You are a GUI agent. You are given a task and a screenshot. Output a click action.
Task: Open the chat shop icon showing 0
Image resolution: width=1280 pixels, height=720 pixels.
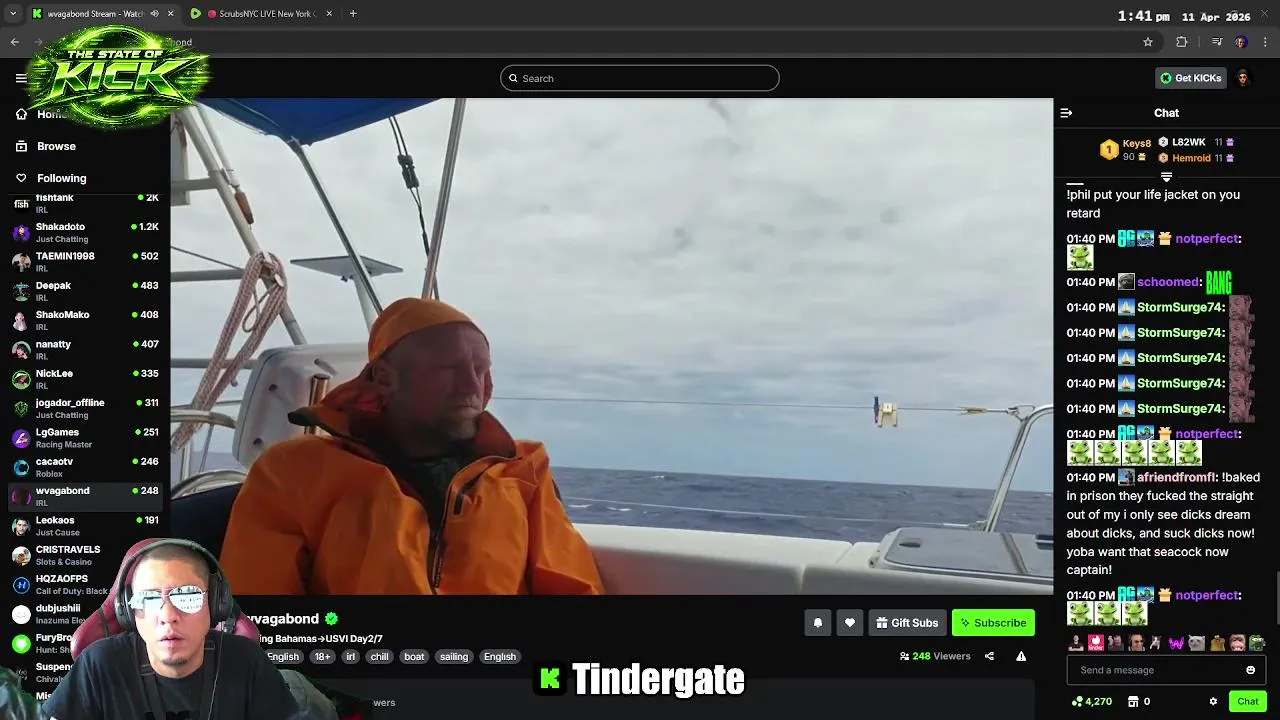pyautogui.click(x=1138, y=702)
